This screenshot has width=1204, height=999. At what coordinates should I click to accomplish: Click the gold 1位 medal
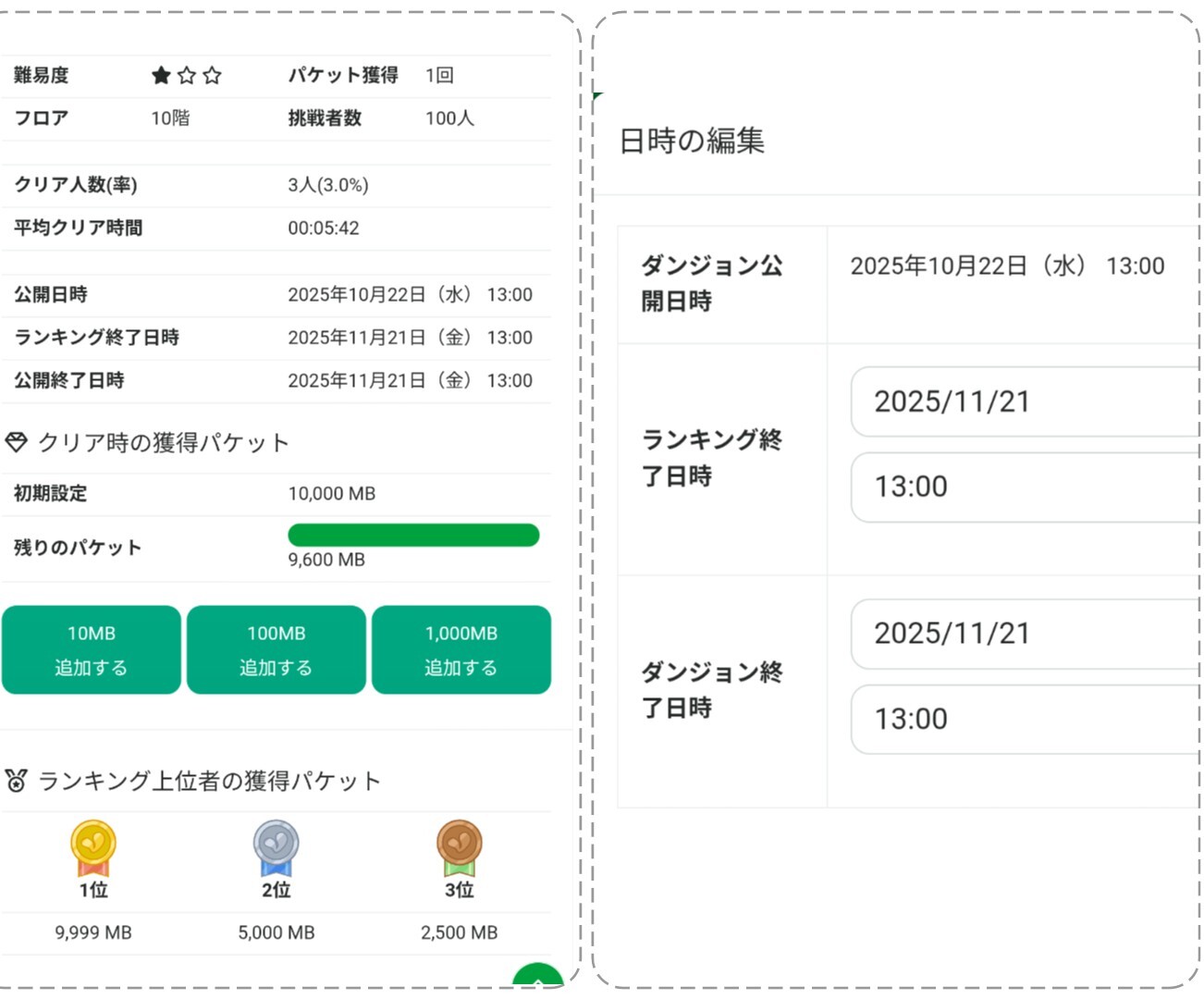(x=93, y=847)
